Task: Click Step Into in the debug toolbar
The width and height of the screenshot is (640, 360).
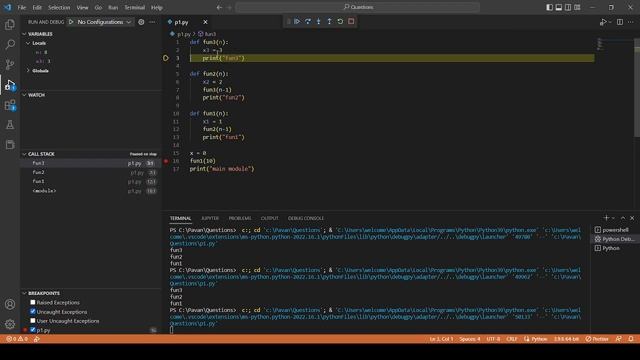Action: pyautogui.click(x=319, y=21)
